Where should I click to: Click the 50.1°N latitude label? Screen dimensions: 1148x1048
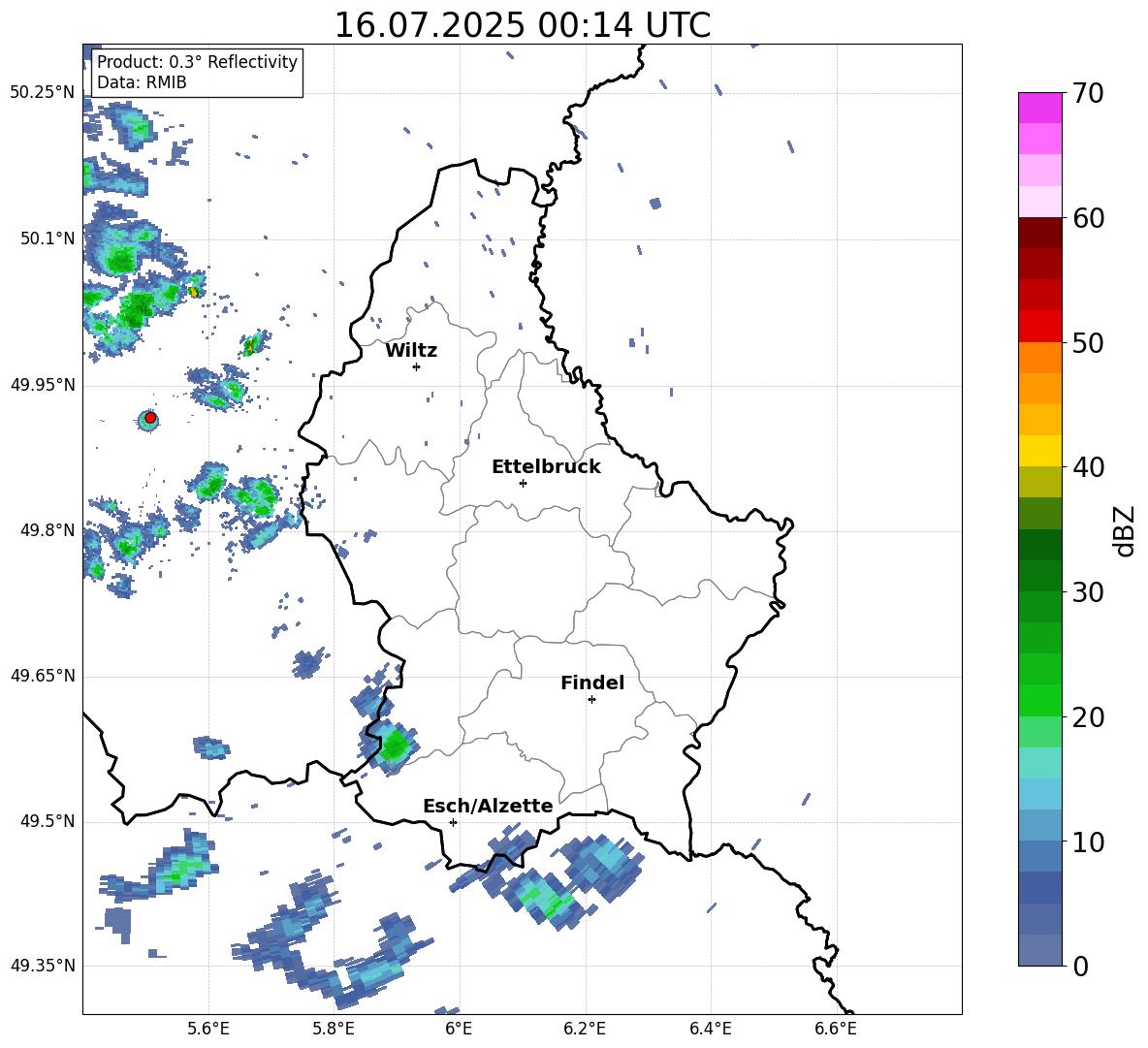[48, 238]
